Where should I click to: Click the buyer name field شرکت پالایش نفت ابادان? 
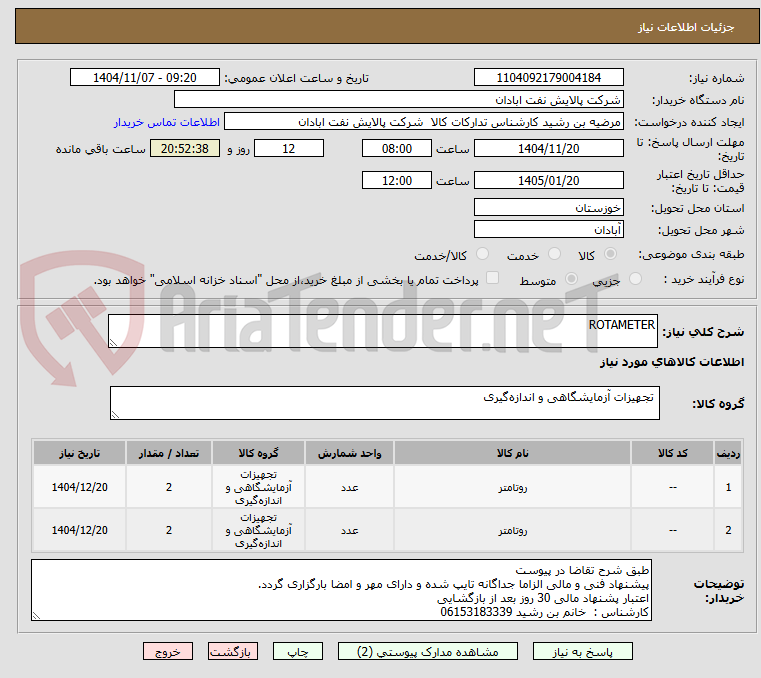pyautogui.click(x=398, y=99)
